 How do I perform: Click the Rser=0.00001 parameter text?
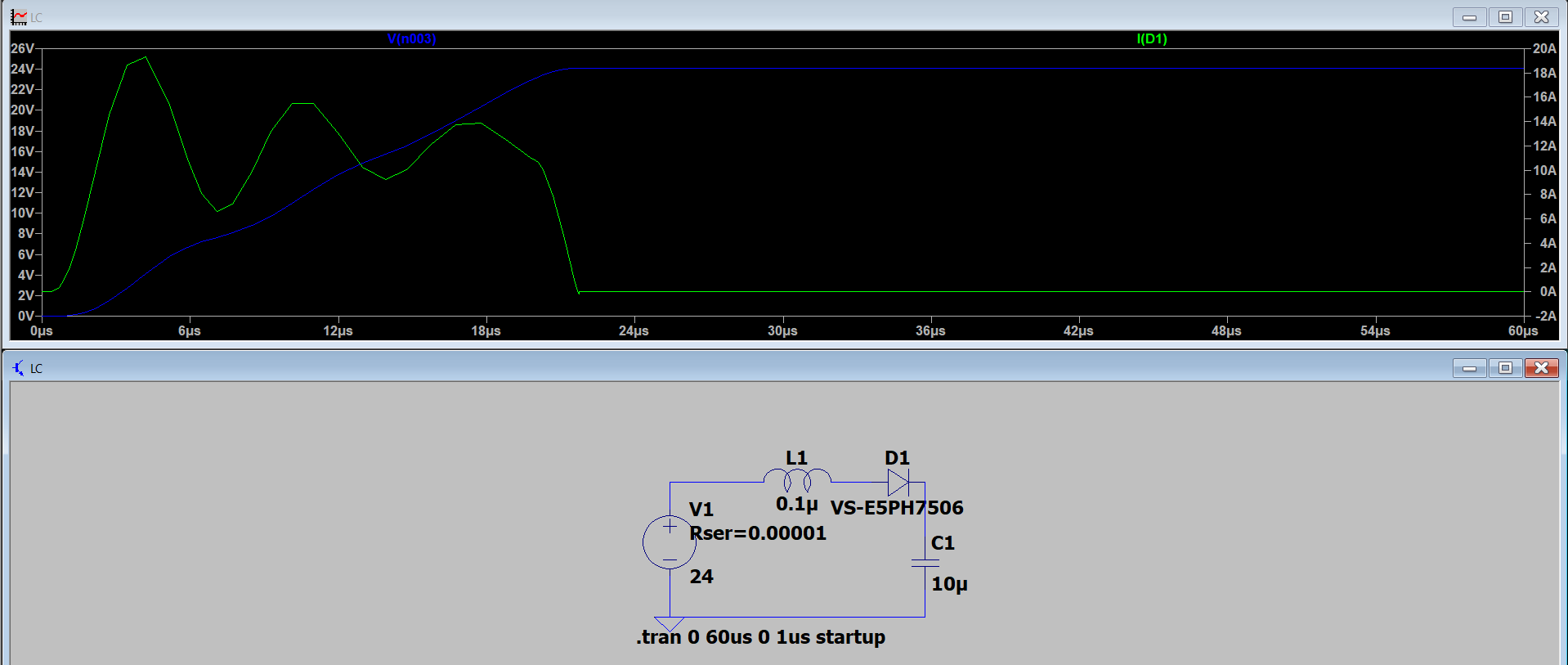click(758, 533)
